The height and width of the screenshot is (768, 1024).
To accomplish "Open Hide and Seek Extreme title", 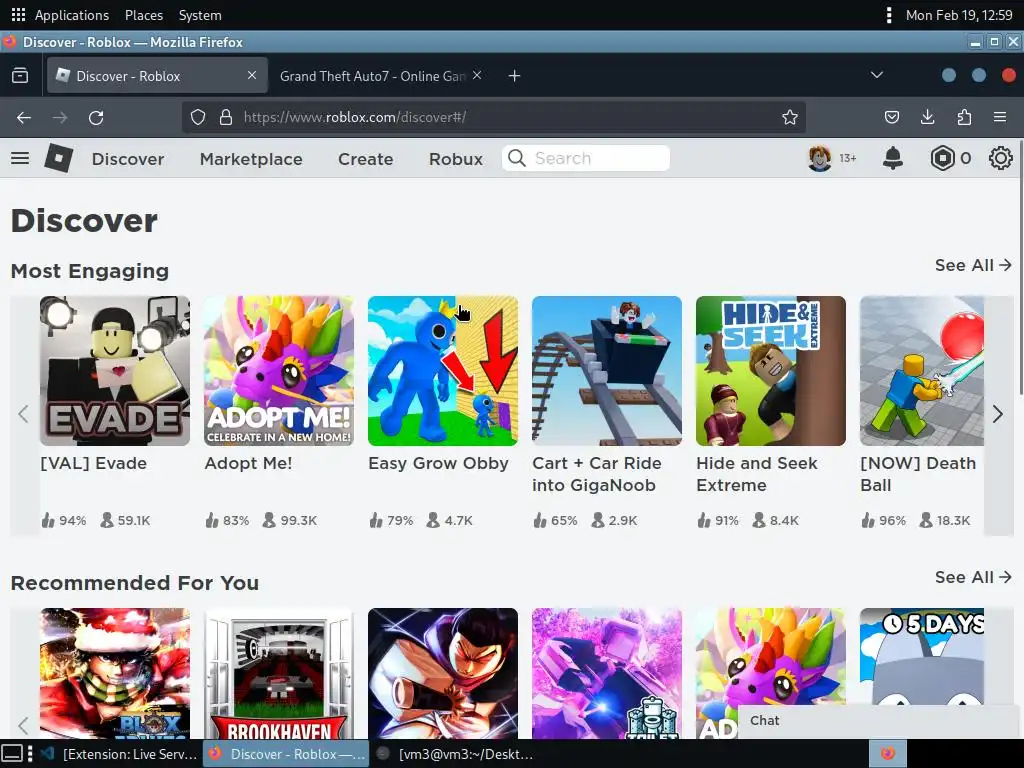I will pos(757,474).
